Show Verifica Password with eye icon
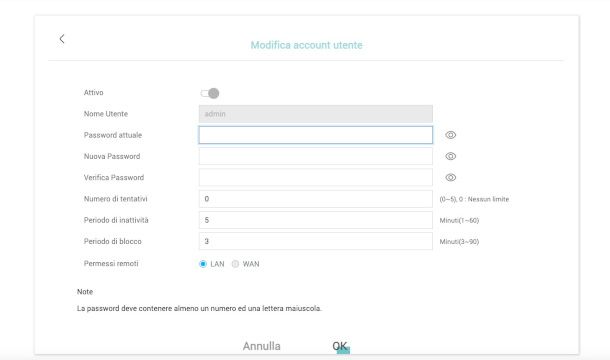This screenshot has height=360, width=610. tap(450, 177)
